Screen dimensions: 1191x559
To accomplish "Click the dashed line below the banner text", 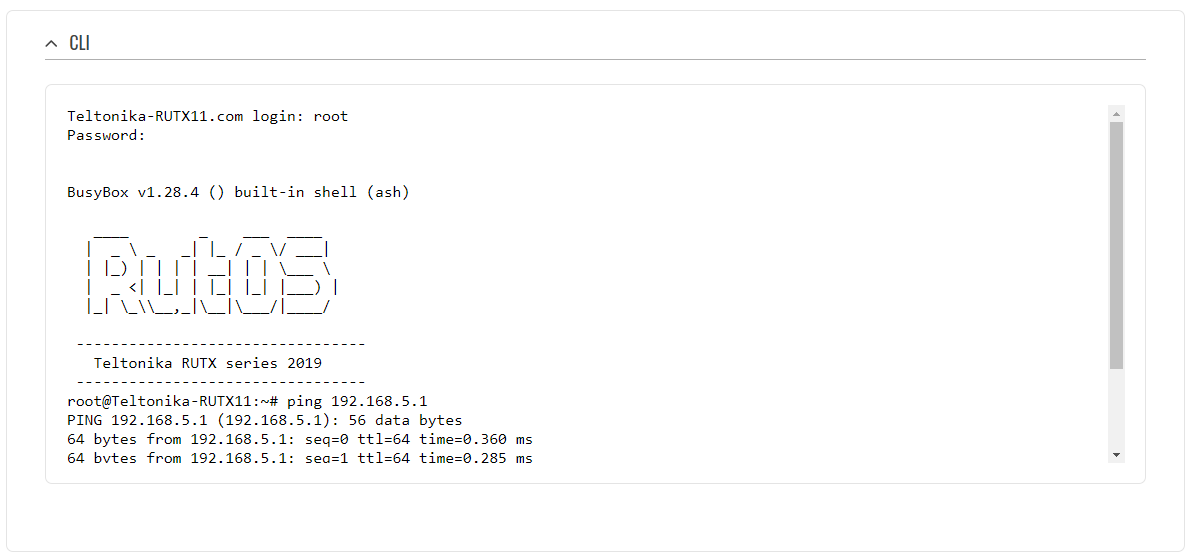I will click(220, 382).
